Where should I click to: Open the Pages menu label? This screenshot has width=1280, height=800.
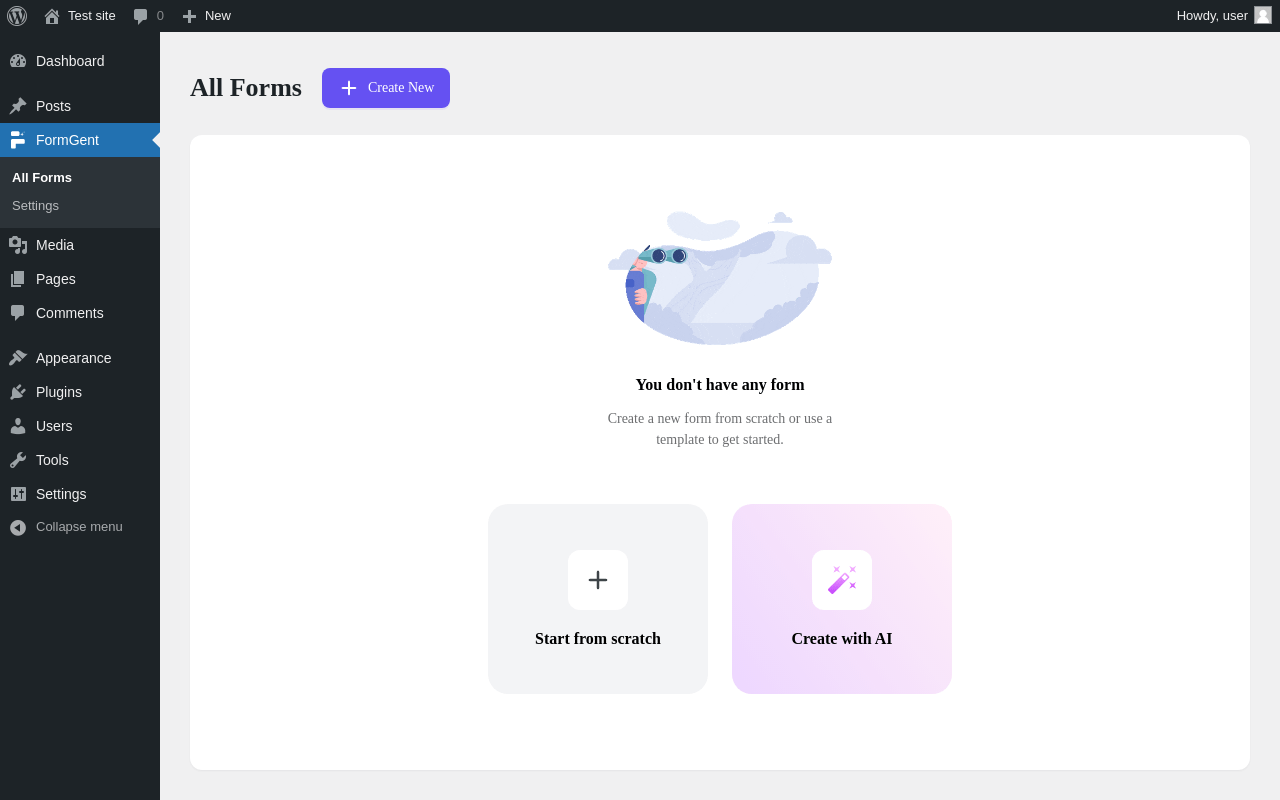[x=56, y=279]
